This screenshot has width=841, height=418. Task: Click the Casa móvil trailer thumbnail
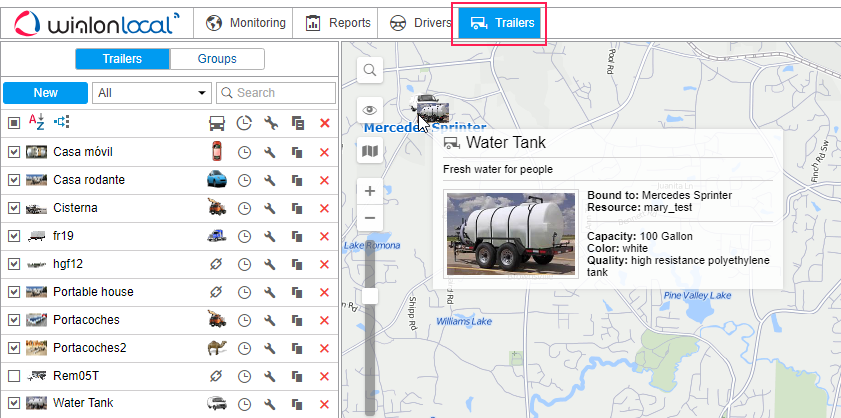(x=36, y=152)
